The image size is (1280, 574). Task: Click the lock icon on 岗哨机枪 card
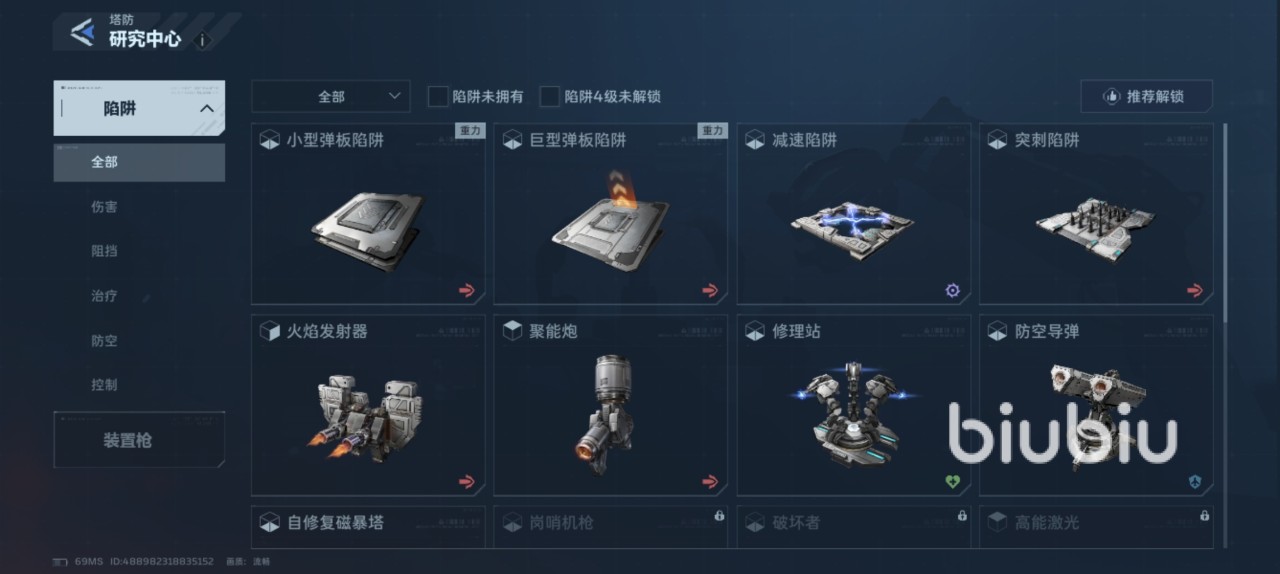point(719,516)
